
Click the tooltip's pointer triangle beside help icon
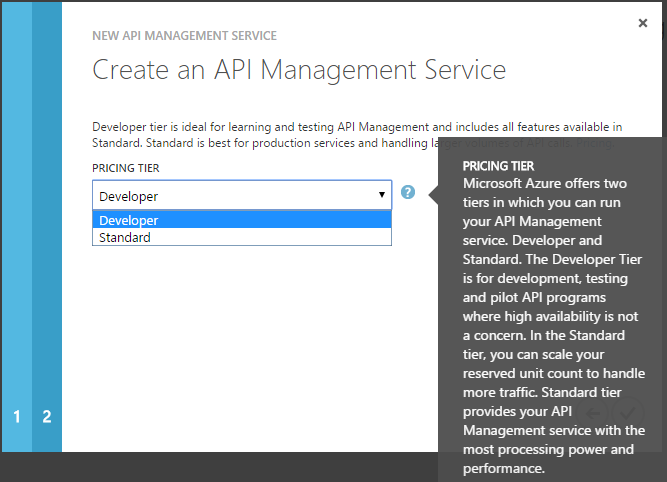[x=434, y=193]
